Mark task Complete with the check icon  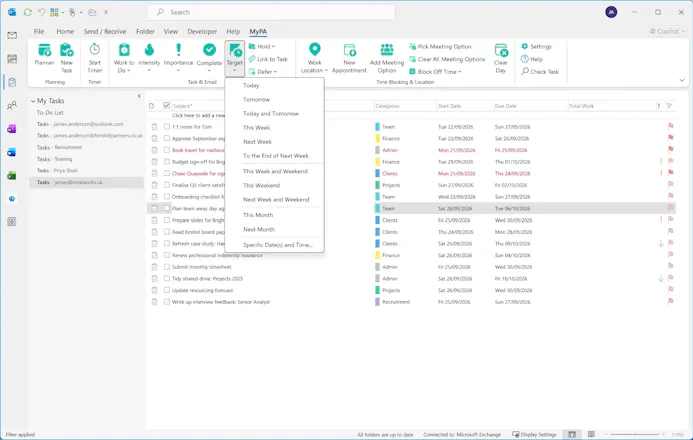coord(209,58)
